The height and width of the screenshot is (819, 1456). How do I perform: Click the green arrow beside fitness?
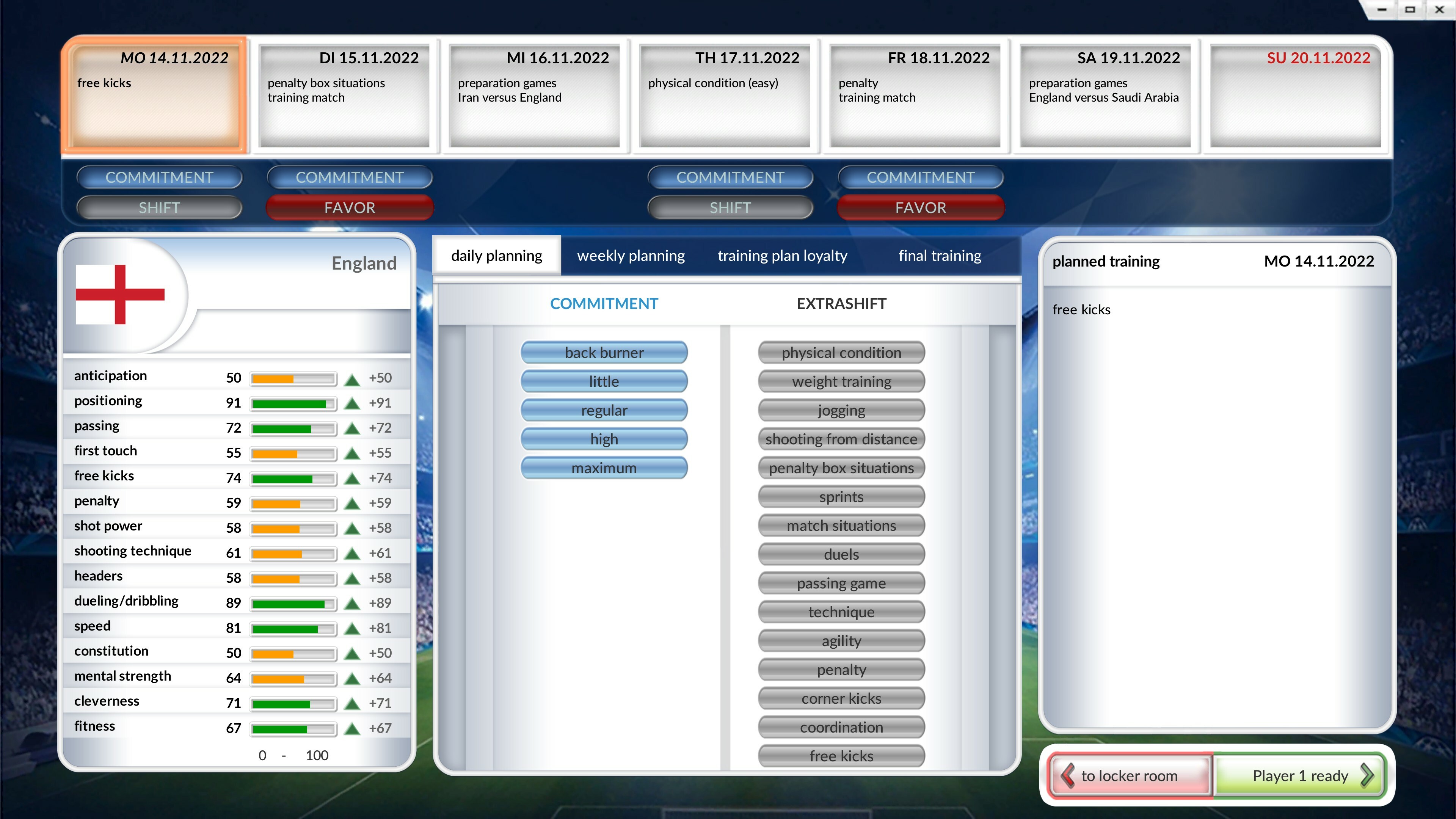[352, 728]
